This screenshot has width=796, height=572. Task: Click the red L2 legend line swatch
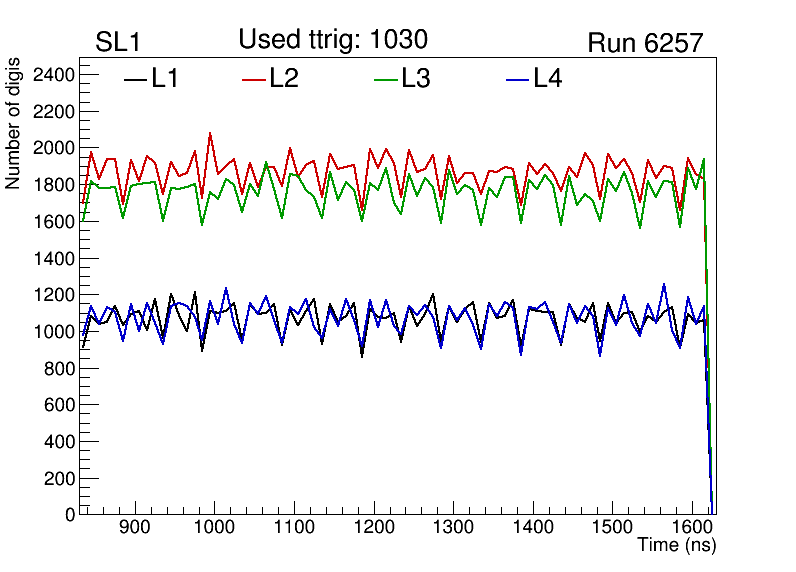pyautogui.click(x=254, y=80)
